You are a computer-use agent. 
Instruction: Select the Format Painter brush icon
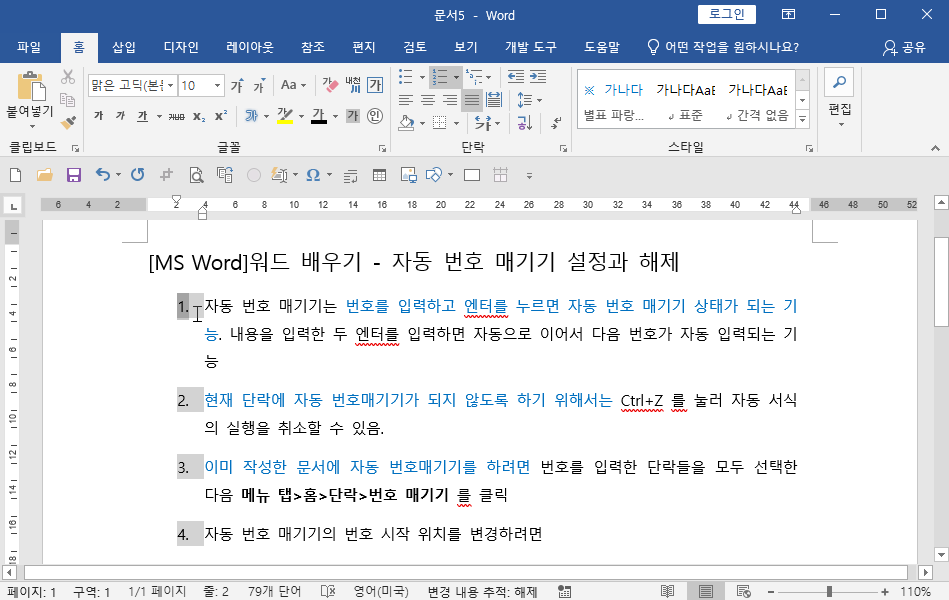click(68, 122)
